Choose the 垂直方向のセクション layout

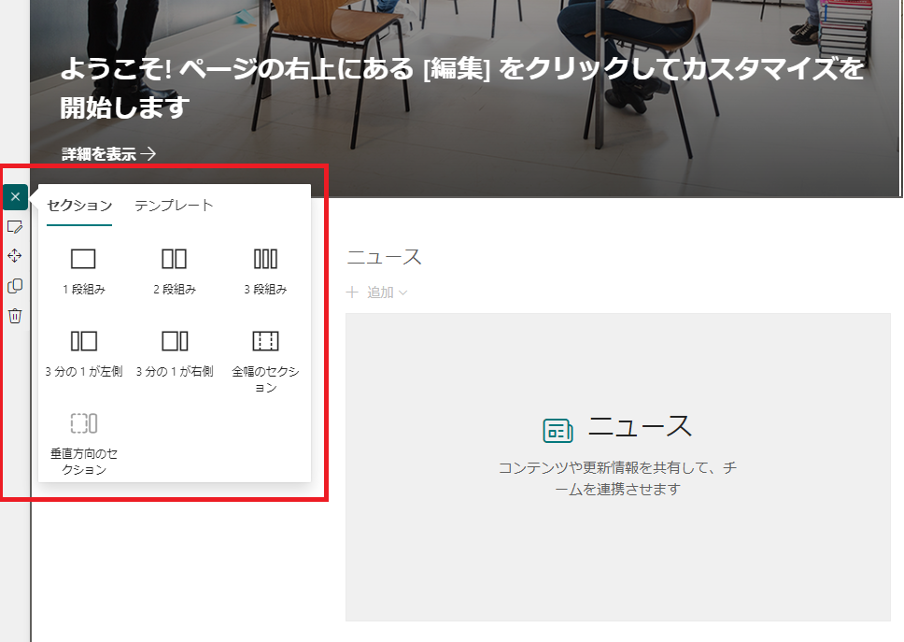84,444
